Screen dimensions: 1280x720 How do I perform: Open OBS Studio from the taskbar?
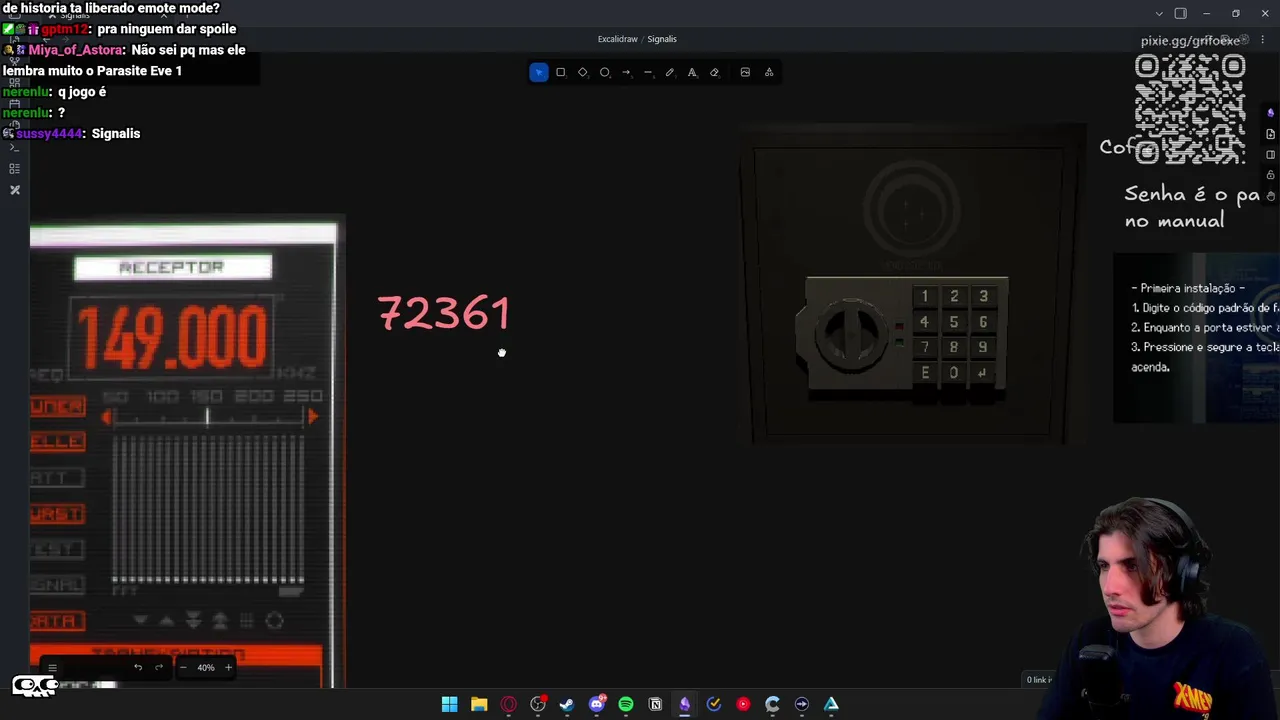coord(538,704)
